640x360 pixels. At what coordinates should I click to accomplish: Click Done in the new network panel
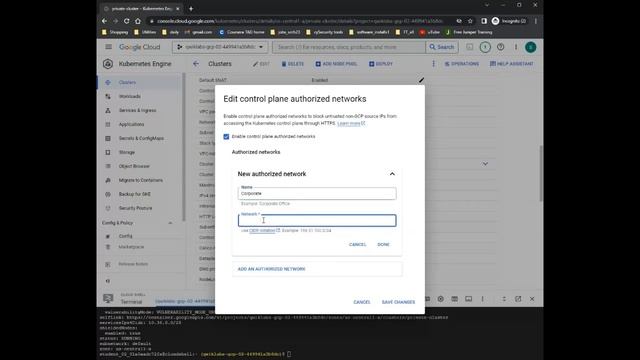click(383, 244)
